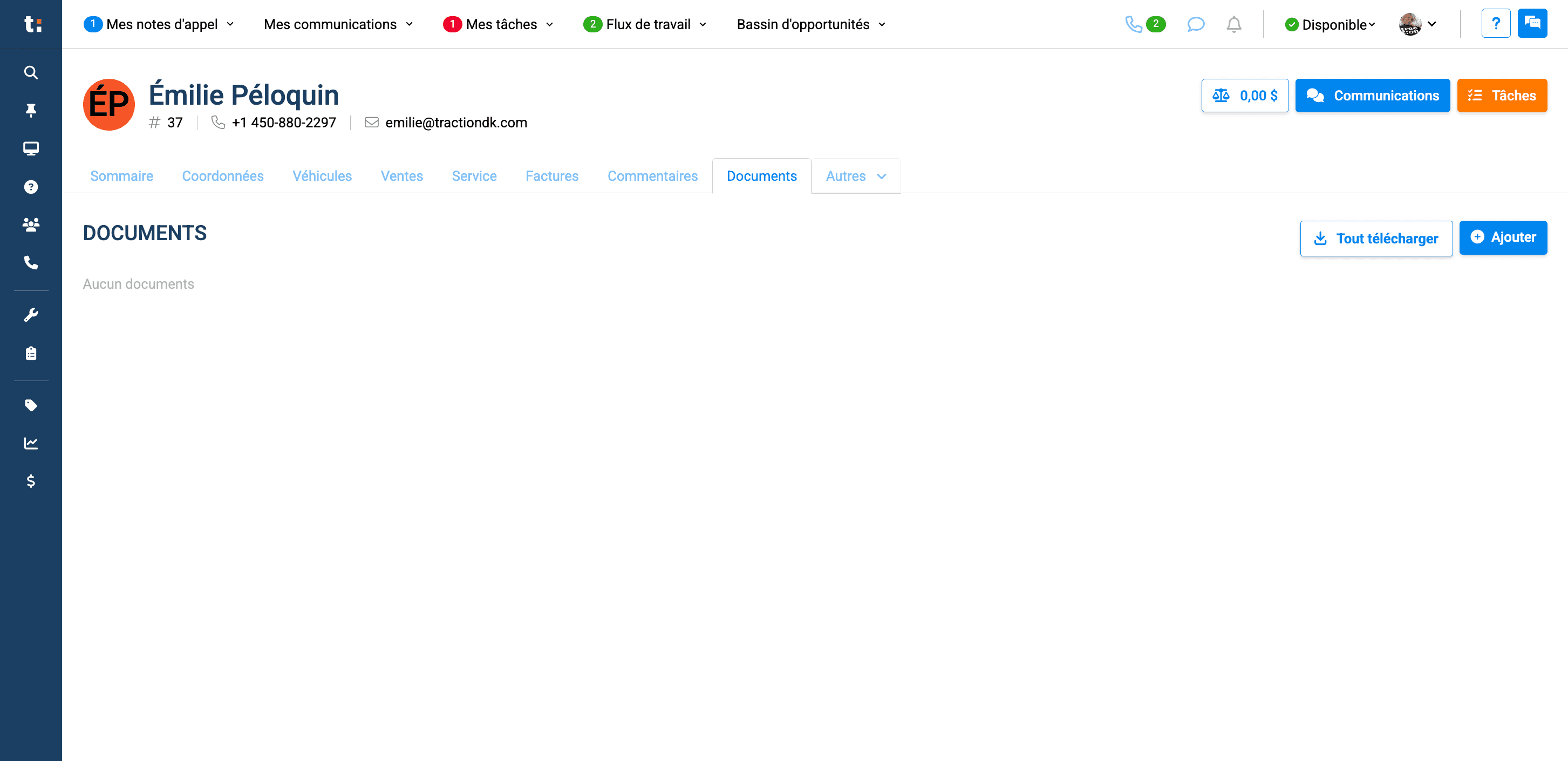Click the search magnifier icon in sidebar
1568x761 pixels.
(30, 72)
